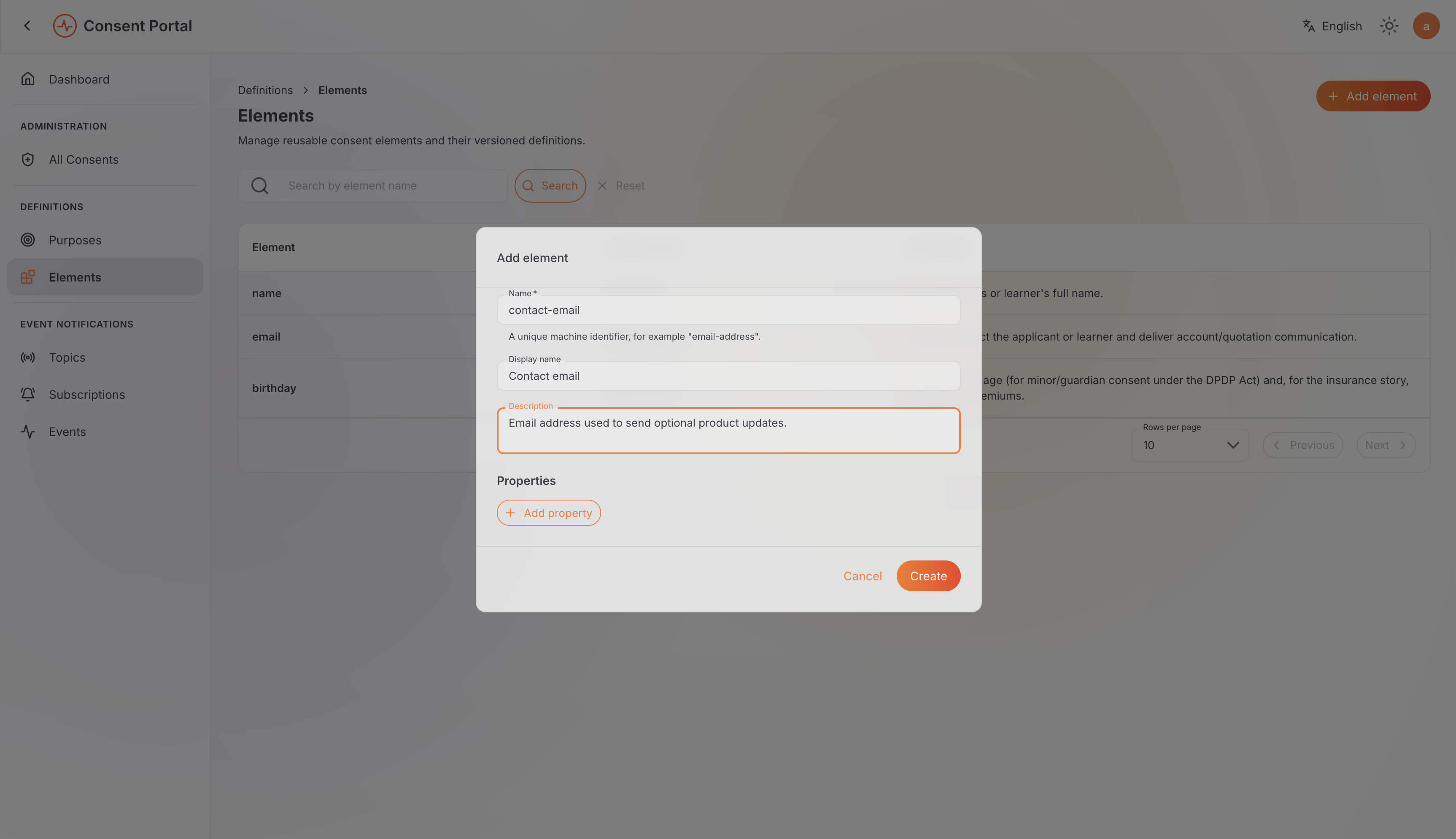Open Events in the sidebar
This screenshot has height=839, width=1456.
click(105, 432)
